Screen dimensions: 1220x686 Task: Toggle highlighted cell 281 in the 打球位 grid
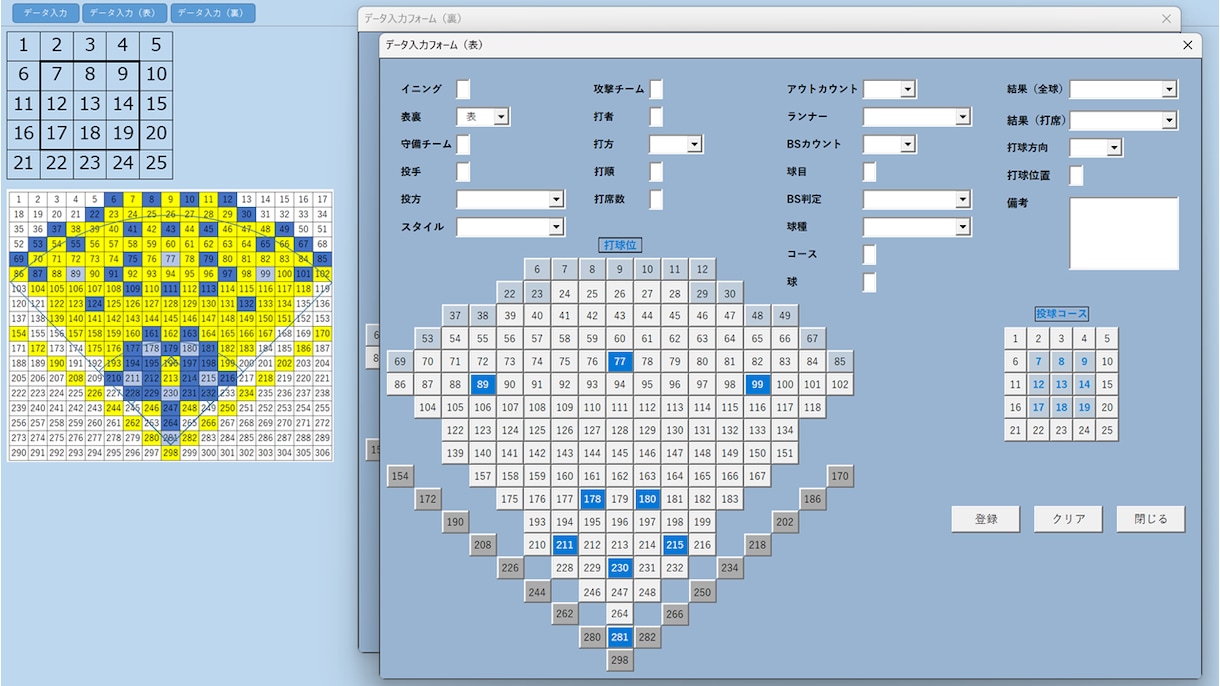point(621,637)
